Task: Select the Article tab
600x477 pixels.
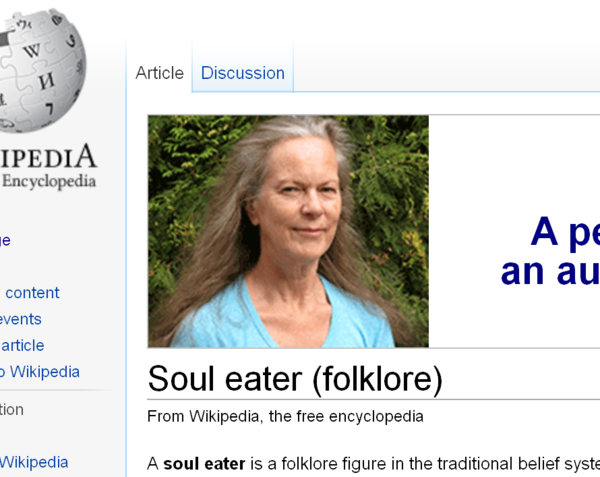Action: tap(160, 73)
